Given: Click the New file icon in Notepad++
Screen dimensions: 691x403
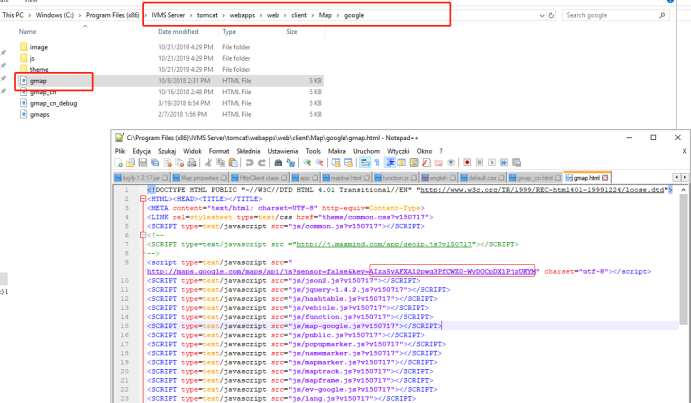Looking at the screenshot, I should [118, 163].
